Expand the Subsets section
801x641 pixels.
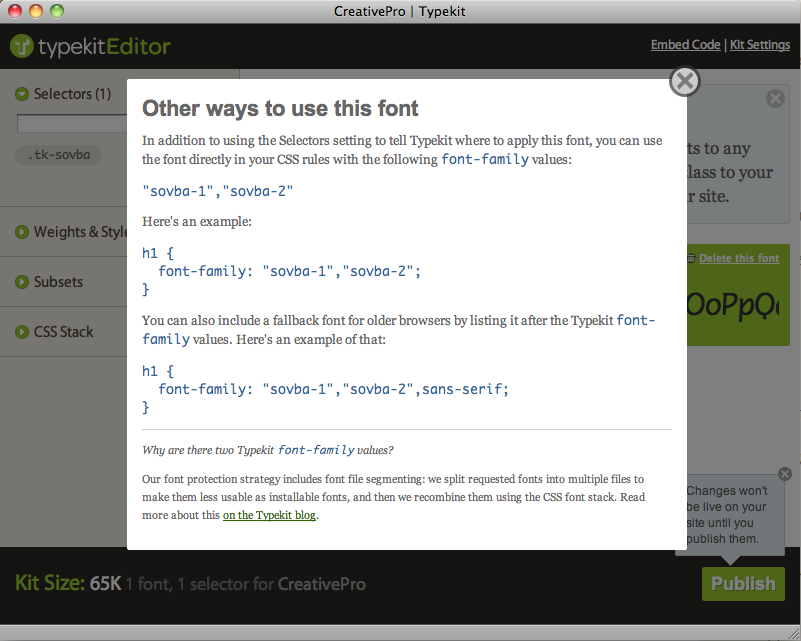(22, 282)
